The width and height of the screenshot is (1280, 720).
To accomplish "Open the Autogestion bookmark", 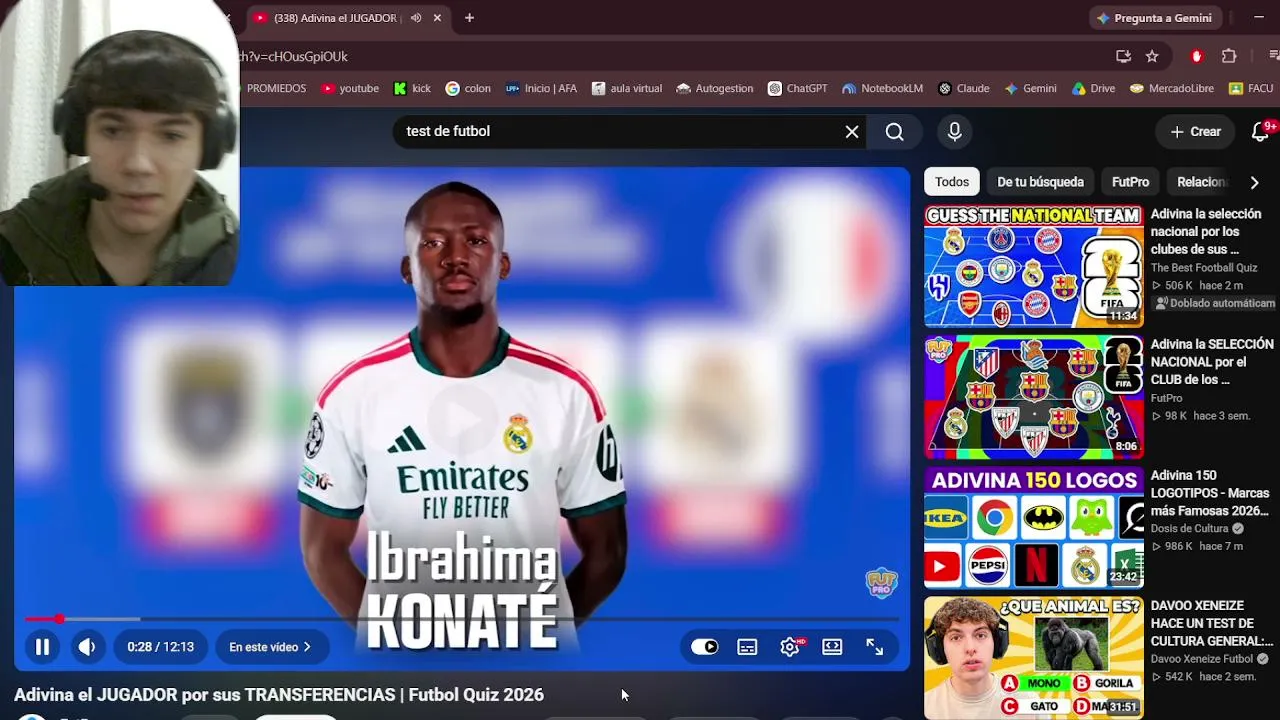I will click(715, 89).
